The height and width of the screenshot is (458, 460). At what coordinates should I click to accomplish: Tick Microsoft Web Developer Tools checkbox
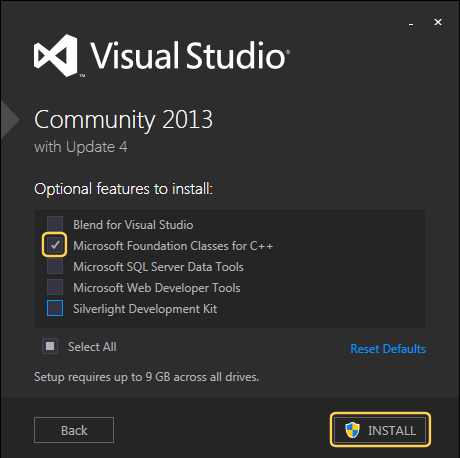point(55,287)
